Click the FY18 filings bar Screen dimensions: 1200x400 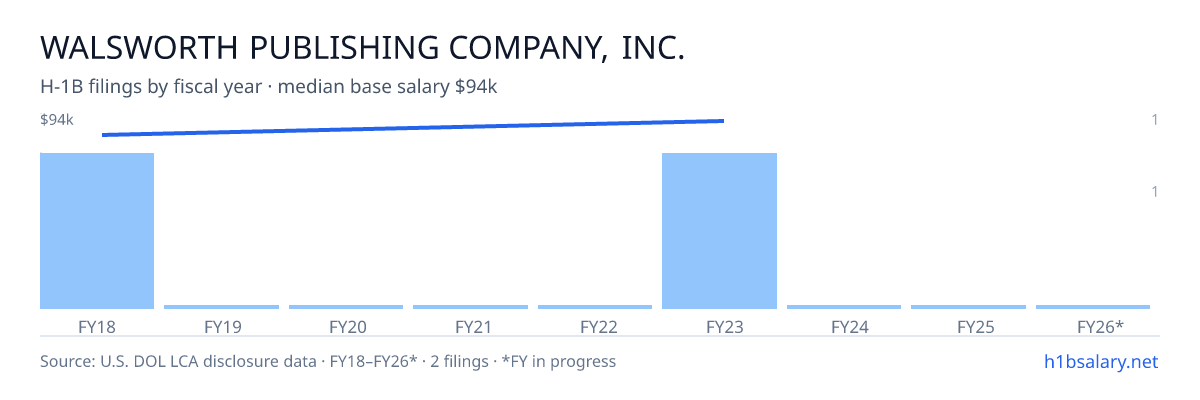coord(97,231)
